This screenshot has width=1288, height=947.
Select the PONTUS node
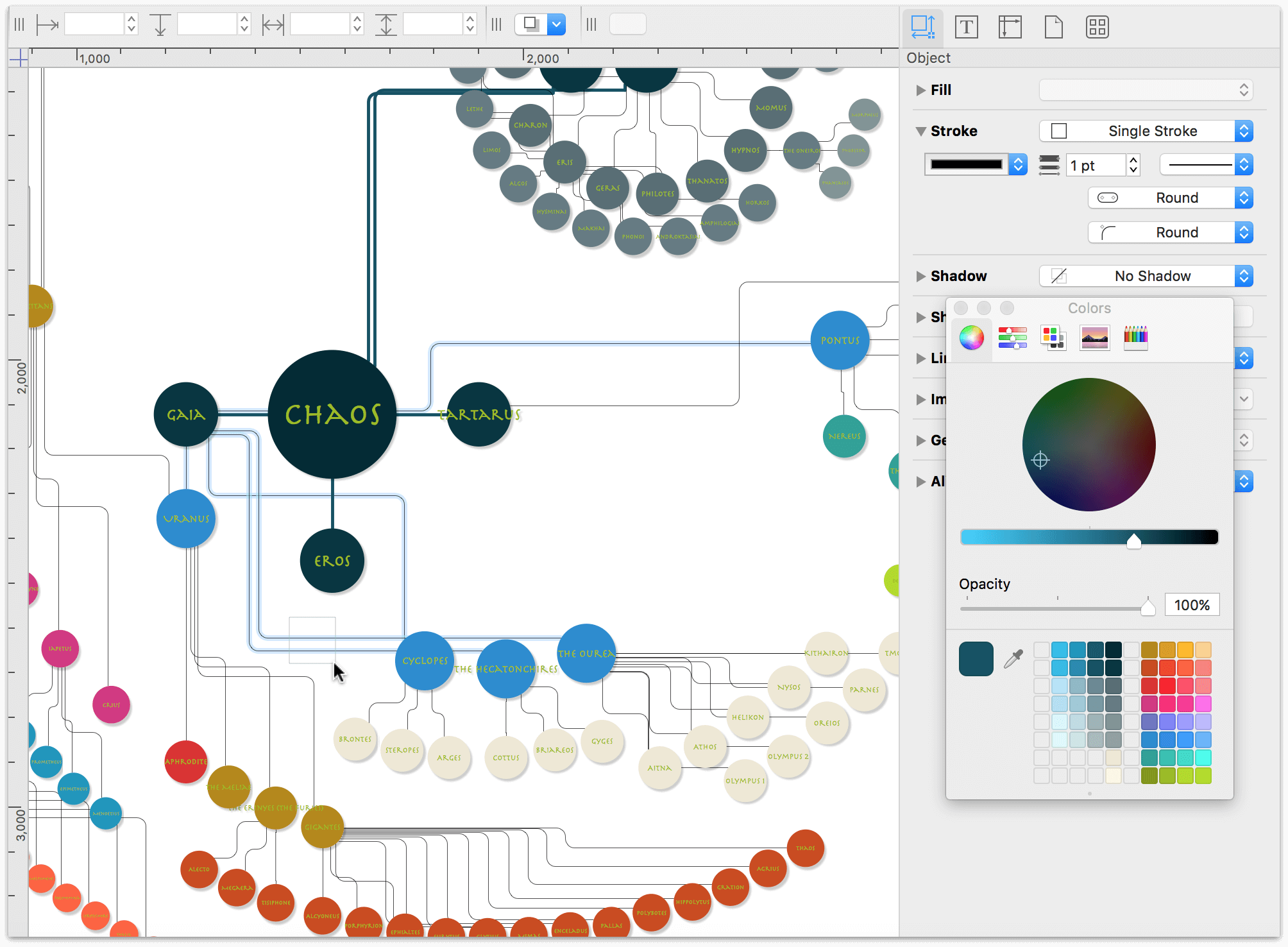point(840,340)
